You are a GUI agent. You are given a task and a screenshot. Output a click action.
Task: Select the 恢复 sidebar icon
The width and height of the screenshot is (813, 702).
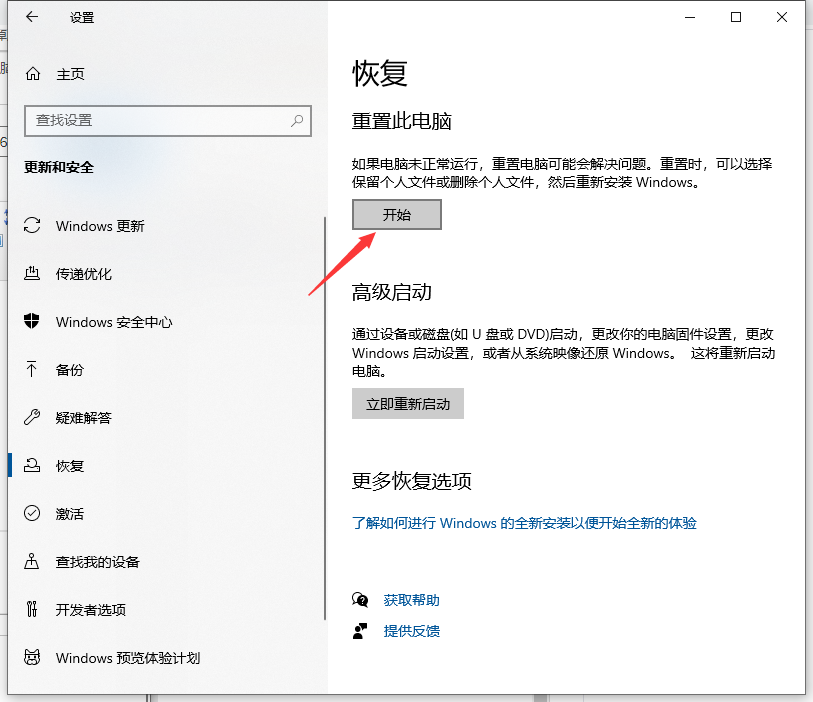(33, 466)
